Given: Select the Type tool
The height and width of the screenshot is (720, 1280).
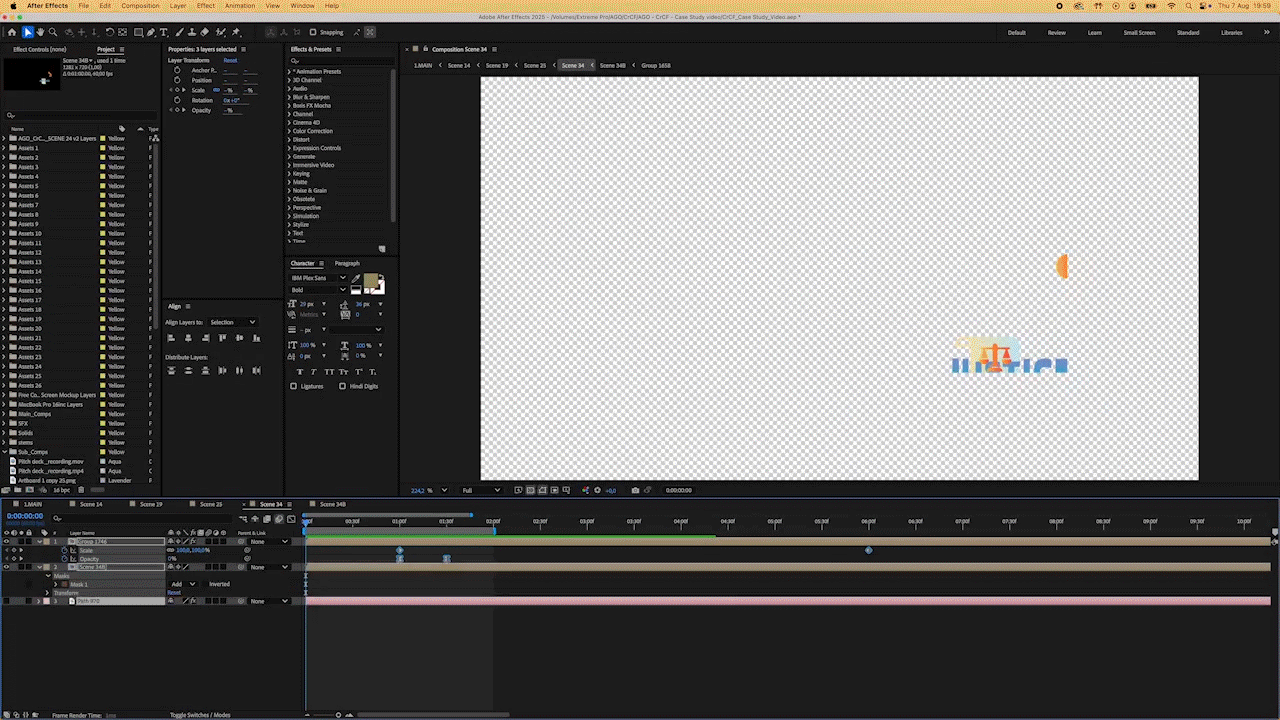Looking at the screenshot, I should tap(163, 32).
